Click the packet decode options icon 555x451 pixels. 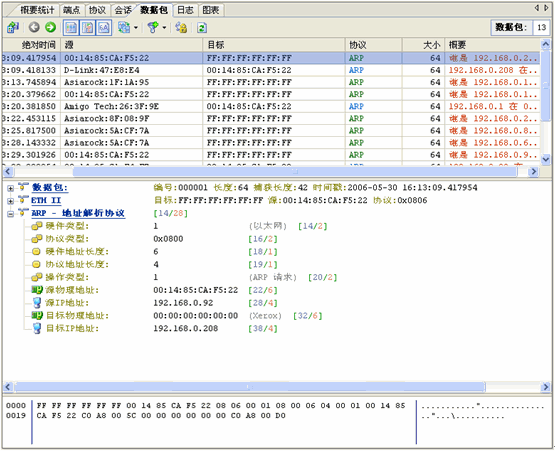(124, 27)
